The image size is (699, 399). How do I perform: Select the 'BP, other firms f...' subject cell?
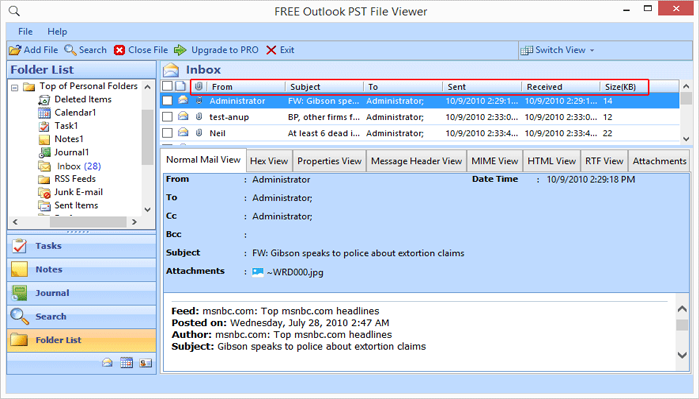pos(324,117)
